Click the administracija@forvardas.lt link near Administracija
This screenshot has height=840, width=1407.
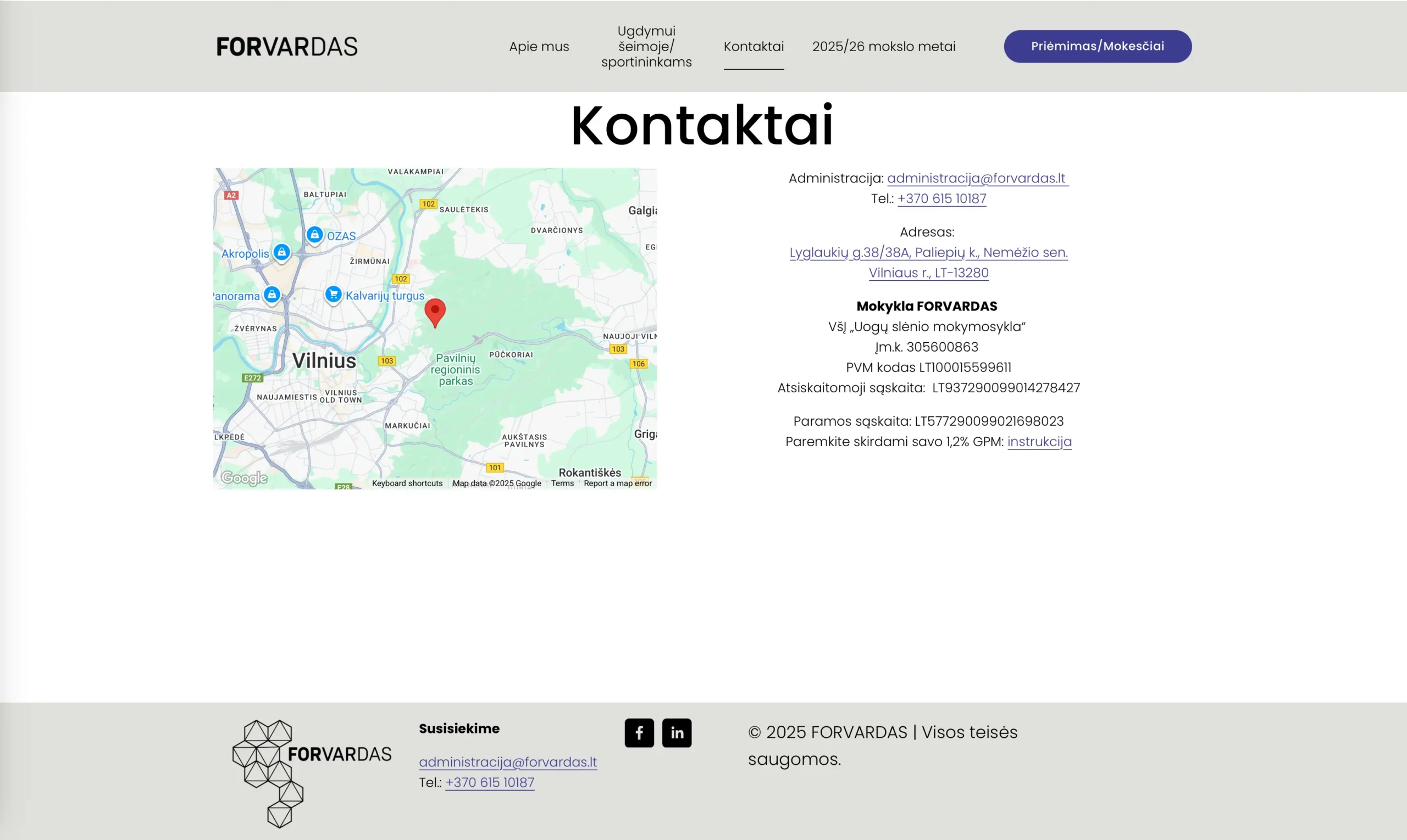[x=977, y=179]
